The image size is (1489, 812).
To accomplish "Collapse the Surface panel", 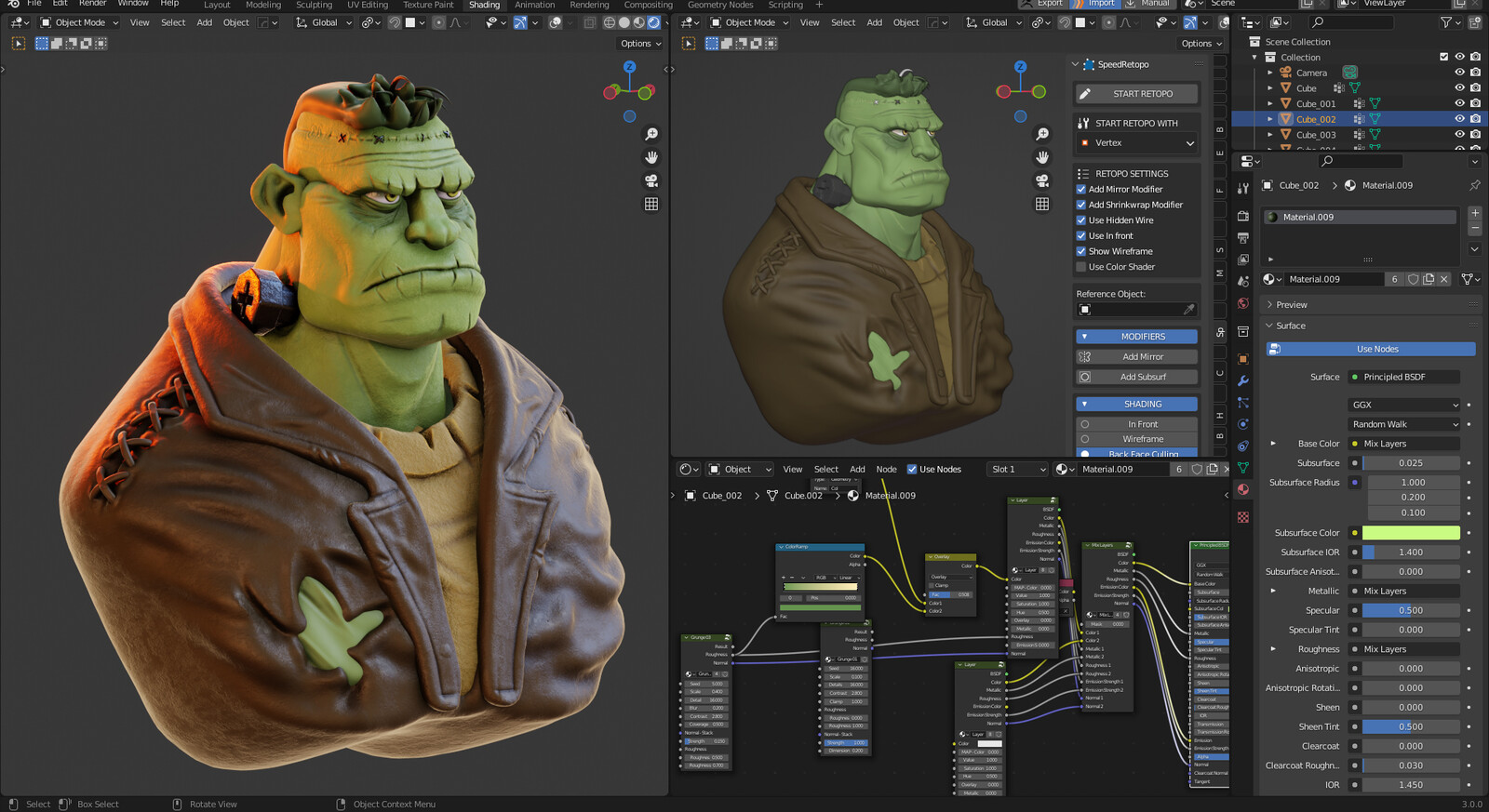I will point(1290,326).
